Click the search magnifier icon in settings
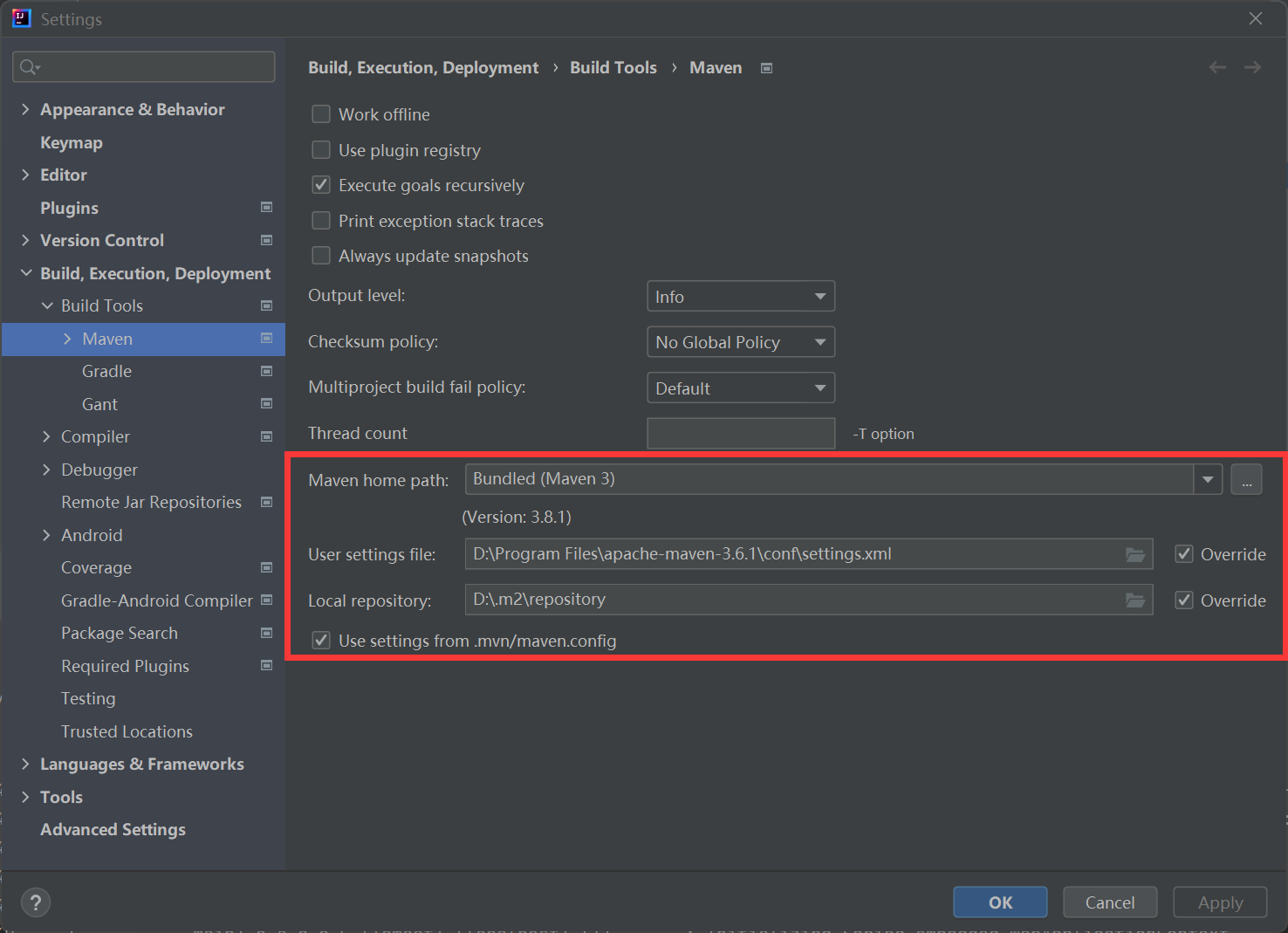 pyautogui.click(x=29, y=67)
